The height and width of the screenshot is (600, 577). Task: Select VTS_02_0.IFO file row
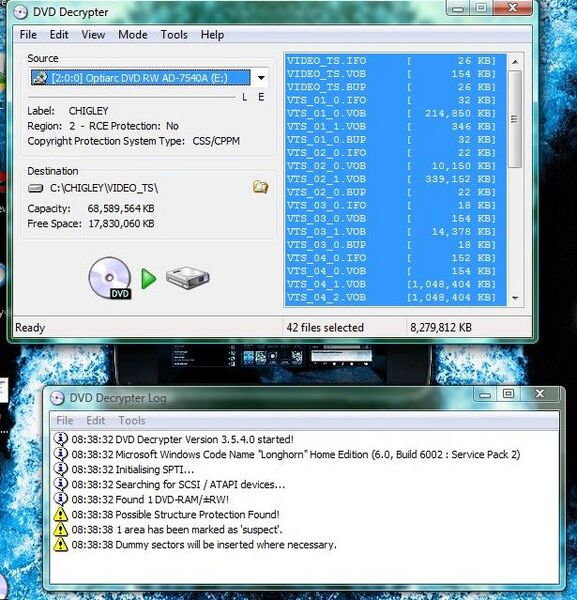(x=396, y=153)
